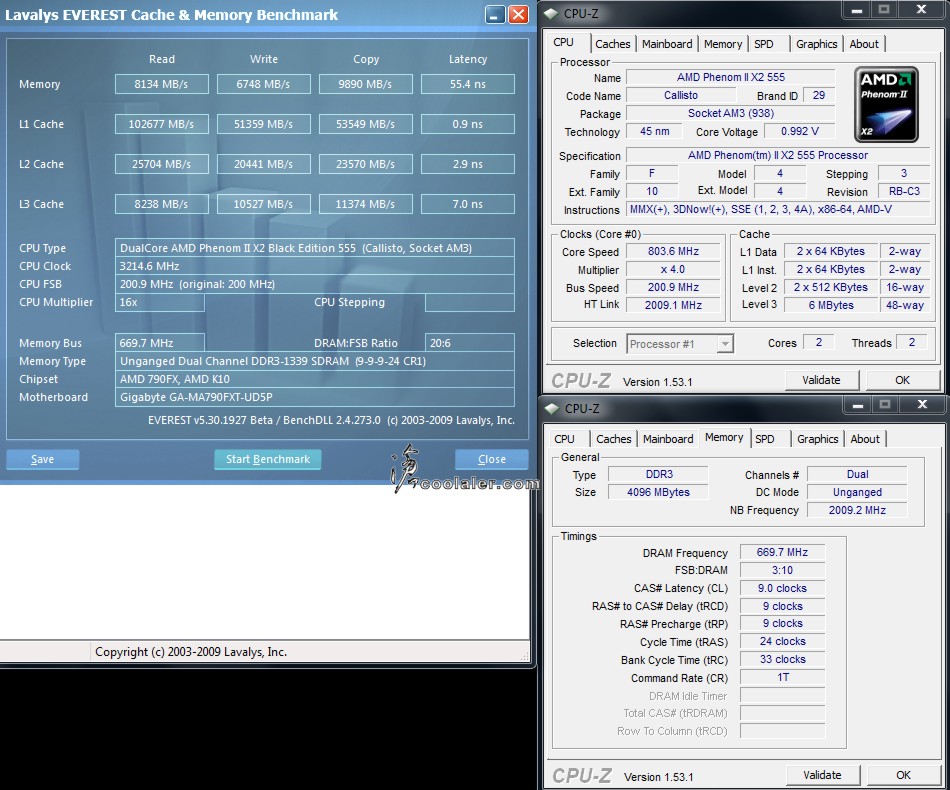The height and width of the screenshot is (790, 950).
Task: Open the Caches tab in the CPU-Z memory timings window
Action: point(614,439)
